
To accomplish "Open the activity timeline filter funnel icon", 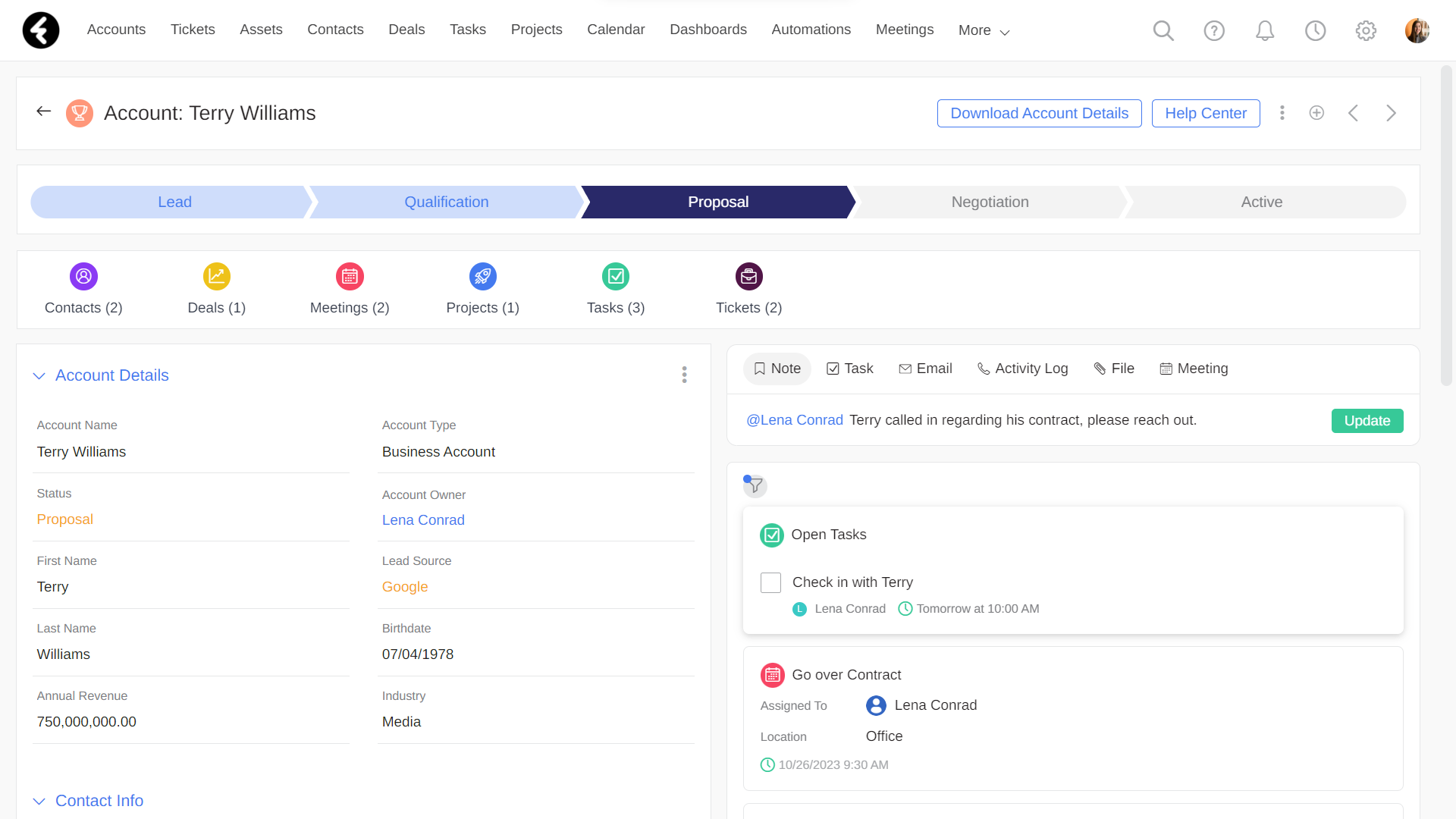I will point(755,485).
